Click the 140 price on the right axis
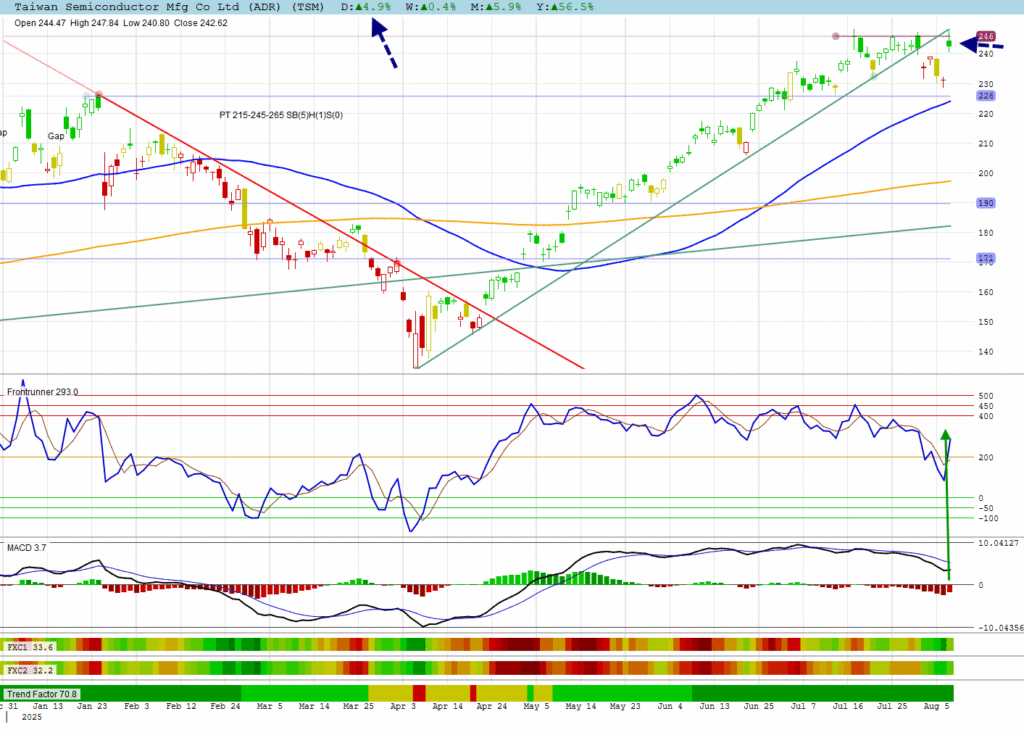The image size is (1024, 735). (985, 351)
